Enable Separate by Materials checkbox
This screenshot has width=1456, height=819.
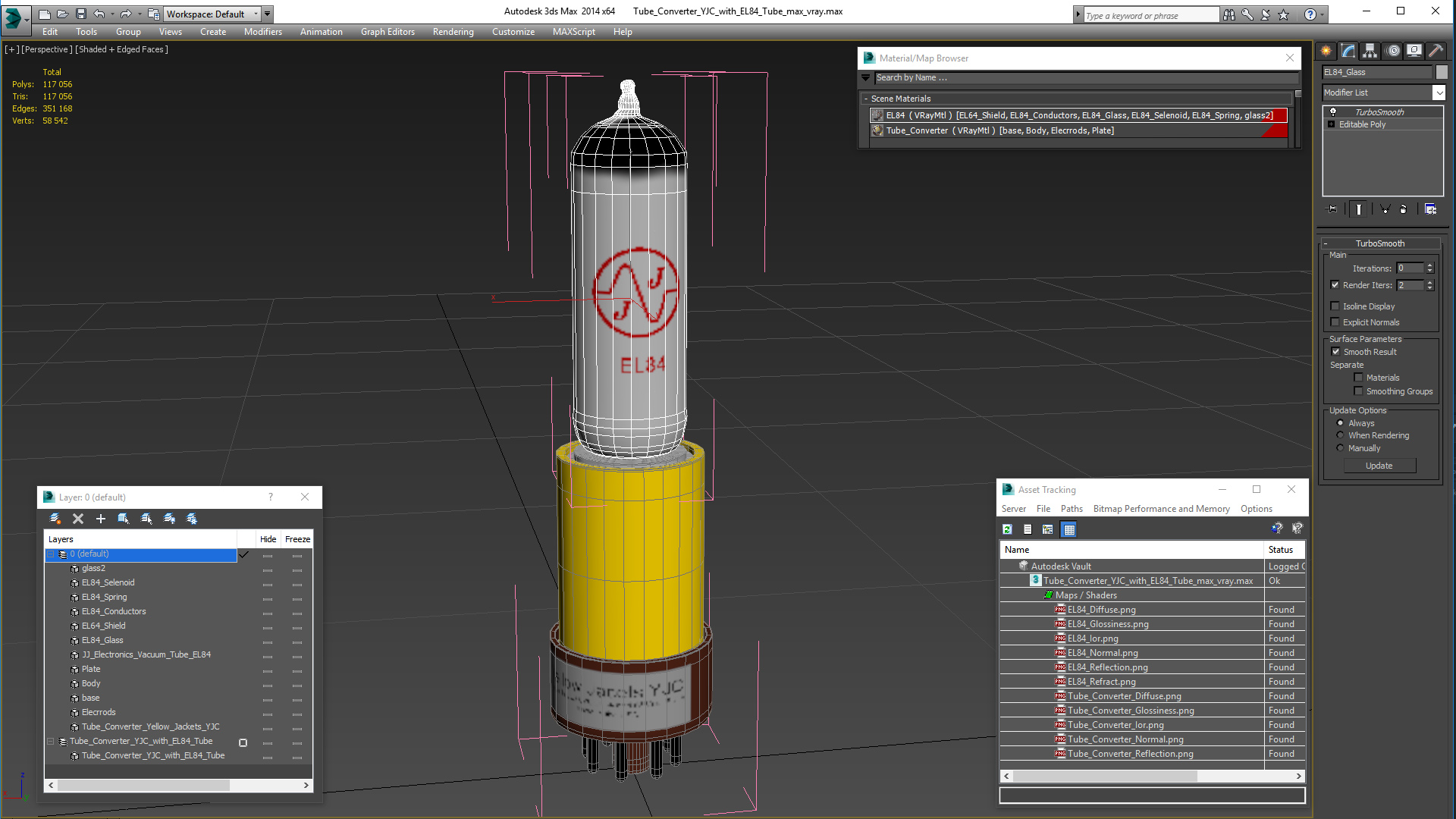pos(1358,378)
